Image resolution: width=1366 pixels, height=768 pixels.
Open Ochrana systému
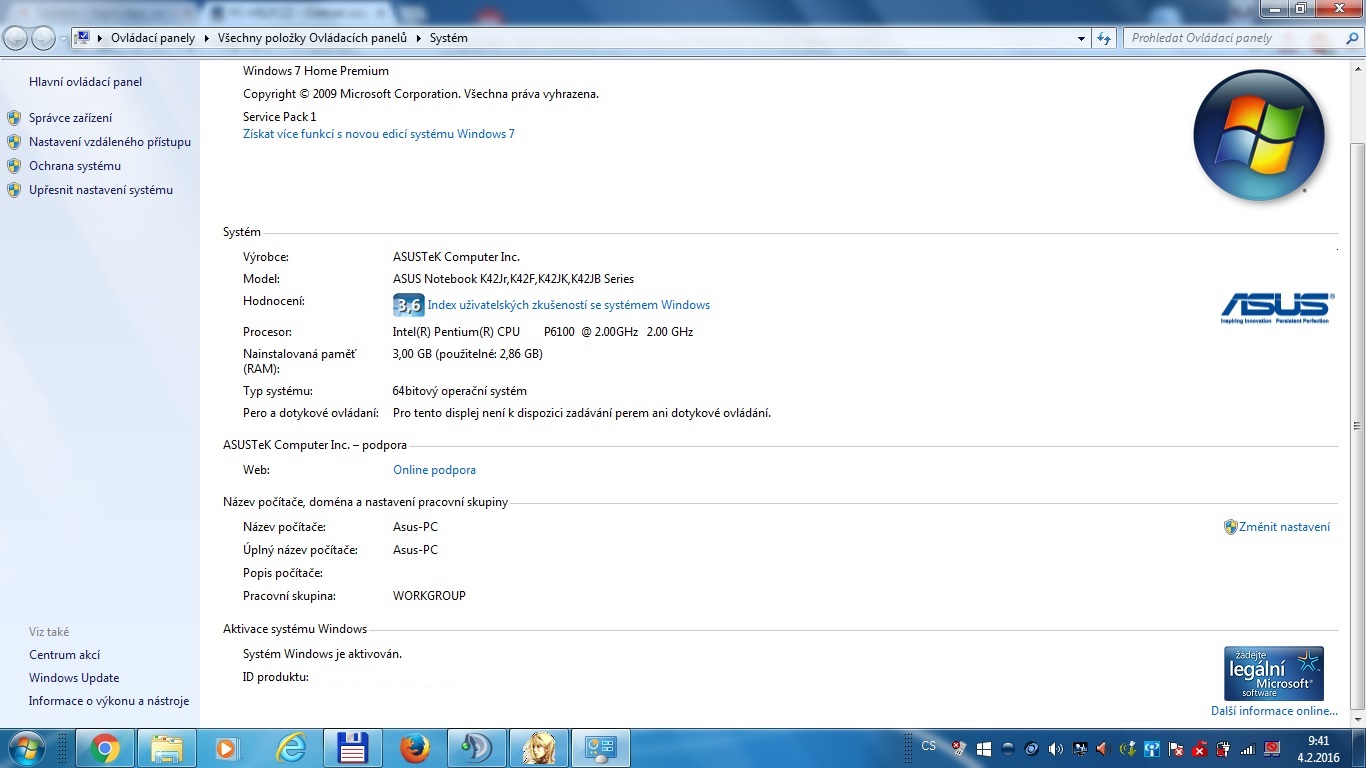tap(75, 166)
